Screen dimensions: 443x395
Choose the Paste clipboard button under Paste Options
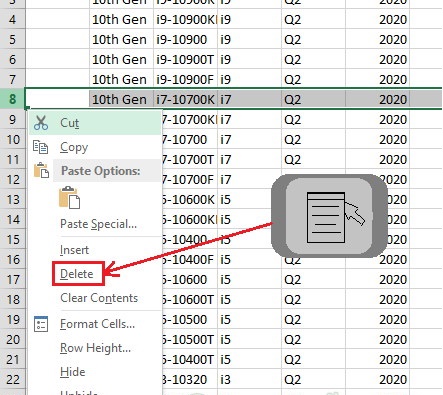pos(69,198)
